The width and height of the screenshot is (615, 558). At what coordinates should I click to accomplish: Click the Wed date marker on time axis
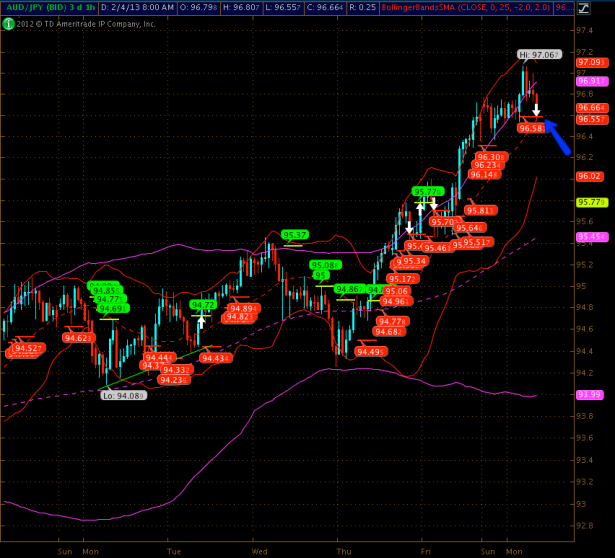click(x=259, y=550)
